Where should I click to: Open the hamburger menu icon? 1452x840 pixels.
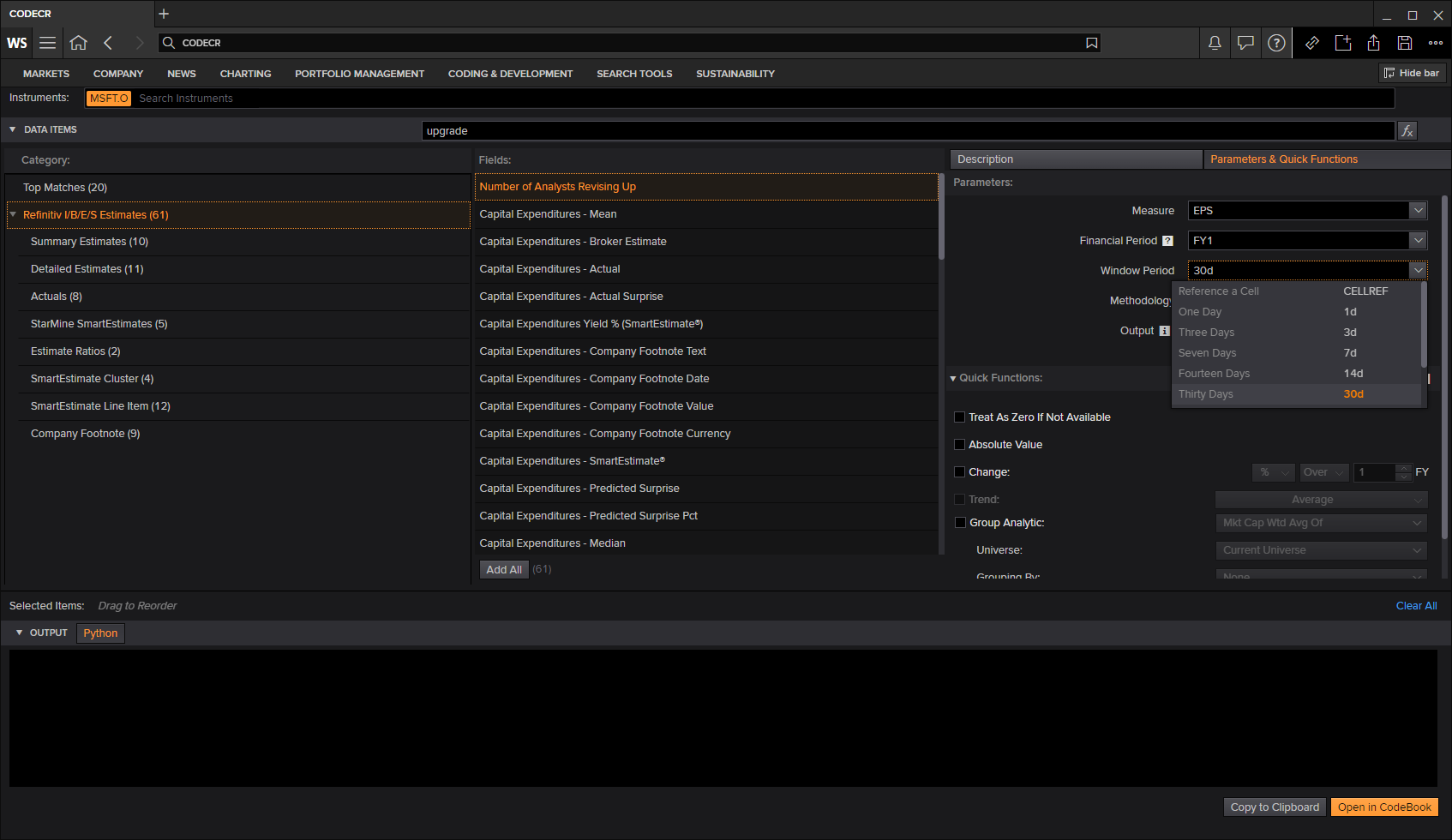click(48, 43)
